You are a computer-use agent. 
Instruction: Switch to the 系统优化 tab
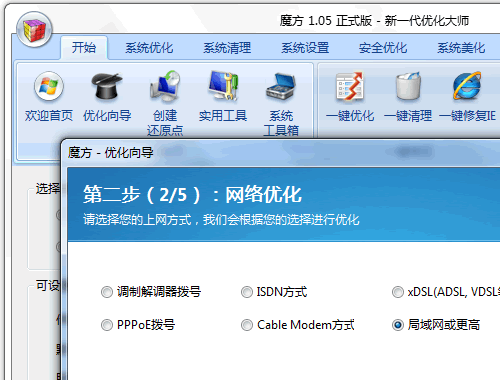click(149, 48)
